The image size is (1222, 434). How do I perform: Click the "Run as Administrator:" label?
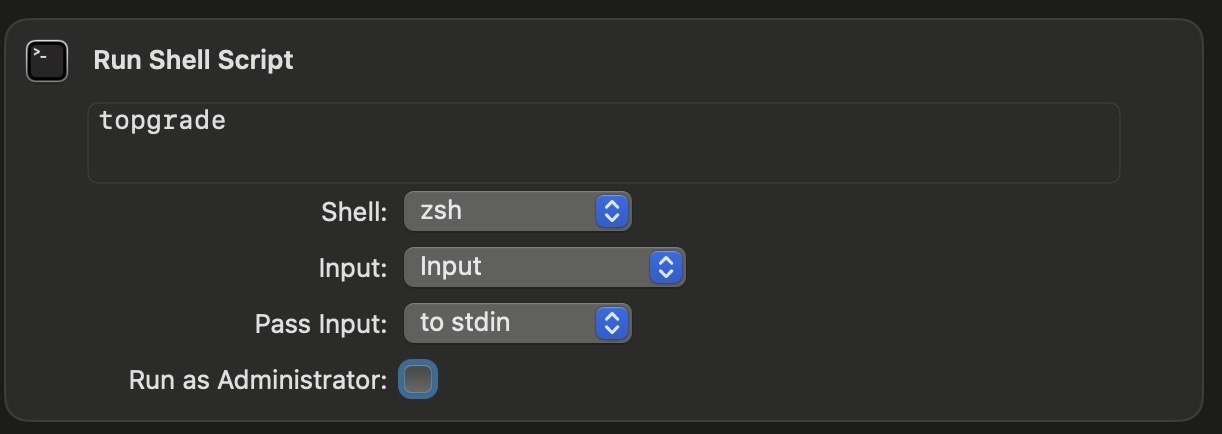click(x=258, y=380)
